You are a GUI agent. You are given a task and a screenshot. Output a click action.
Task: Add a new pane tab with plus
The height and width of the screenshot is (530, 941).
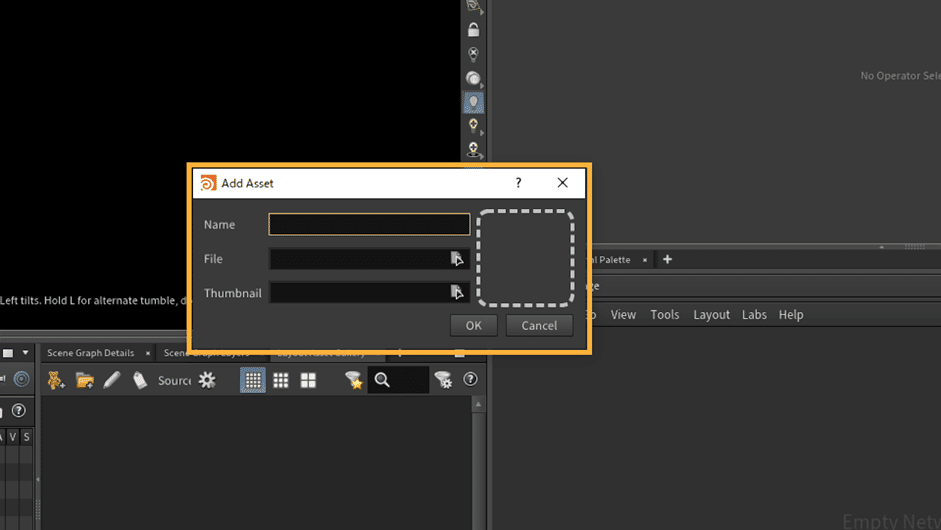(667, 259)
